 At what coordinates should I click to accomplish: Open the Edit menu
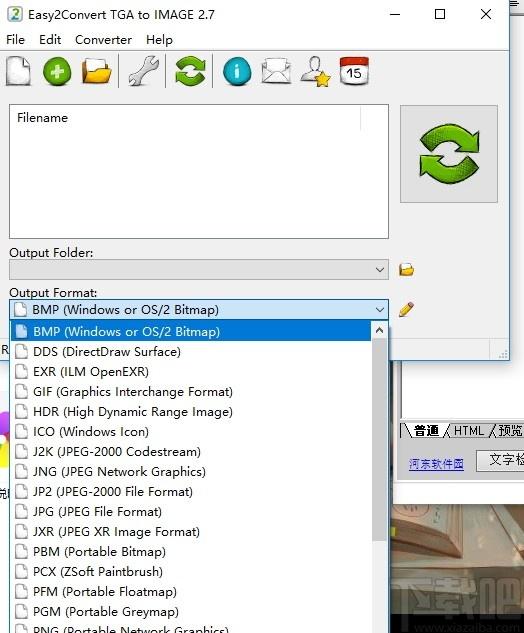coord(50,40)
